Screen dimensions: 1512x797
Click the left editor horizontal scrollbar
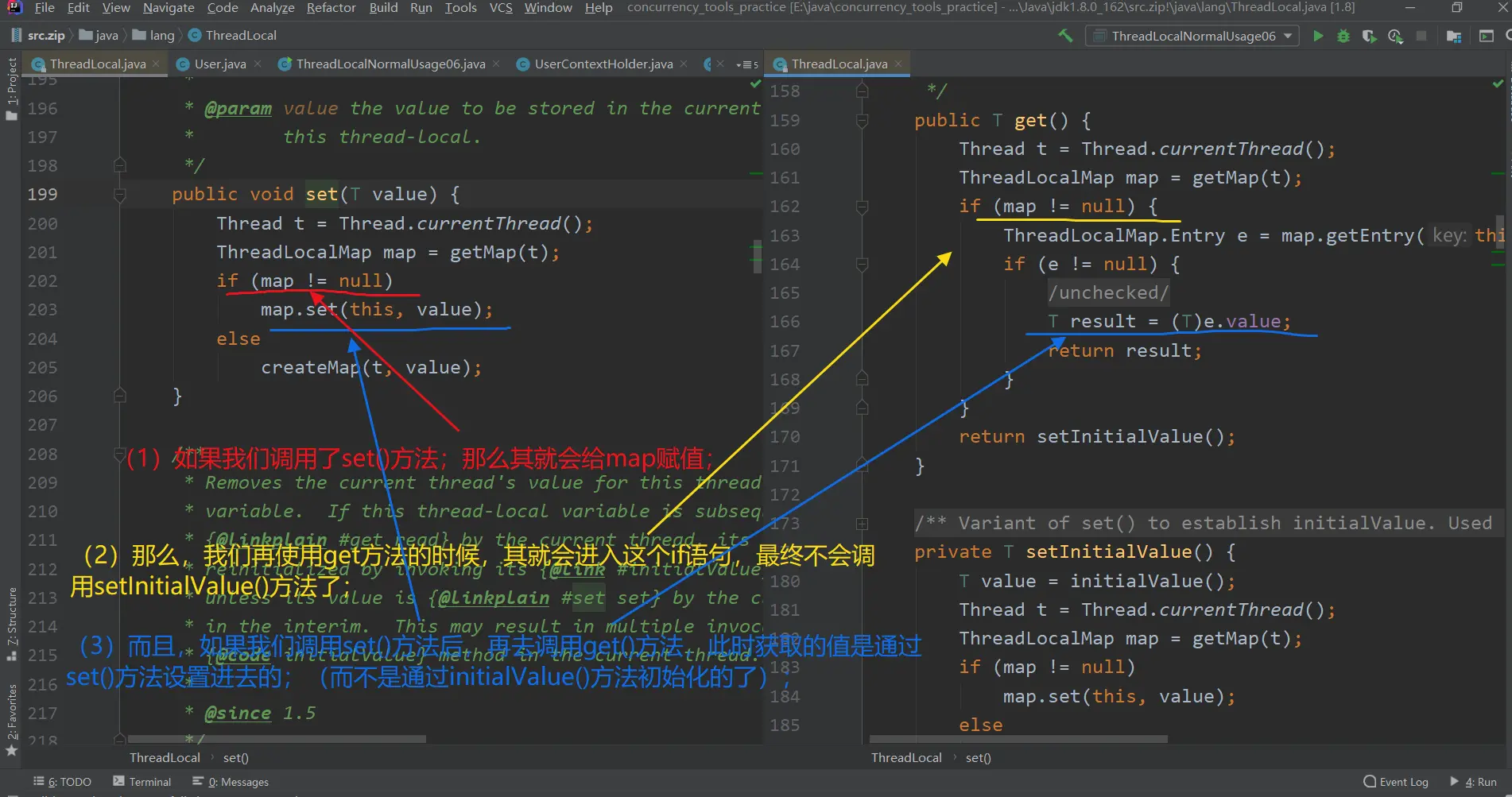pyautogui.click(x=277, y=739)
